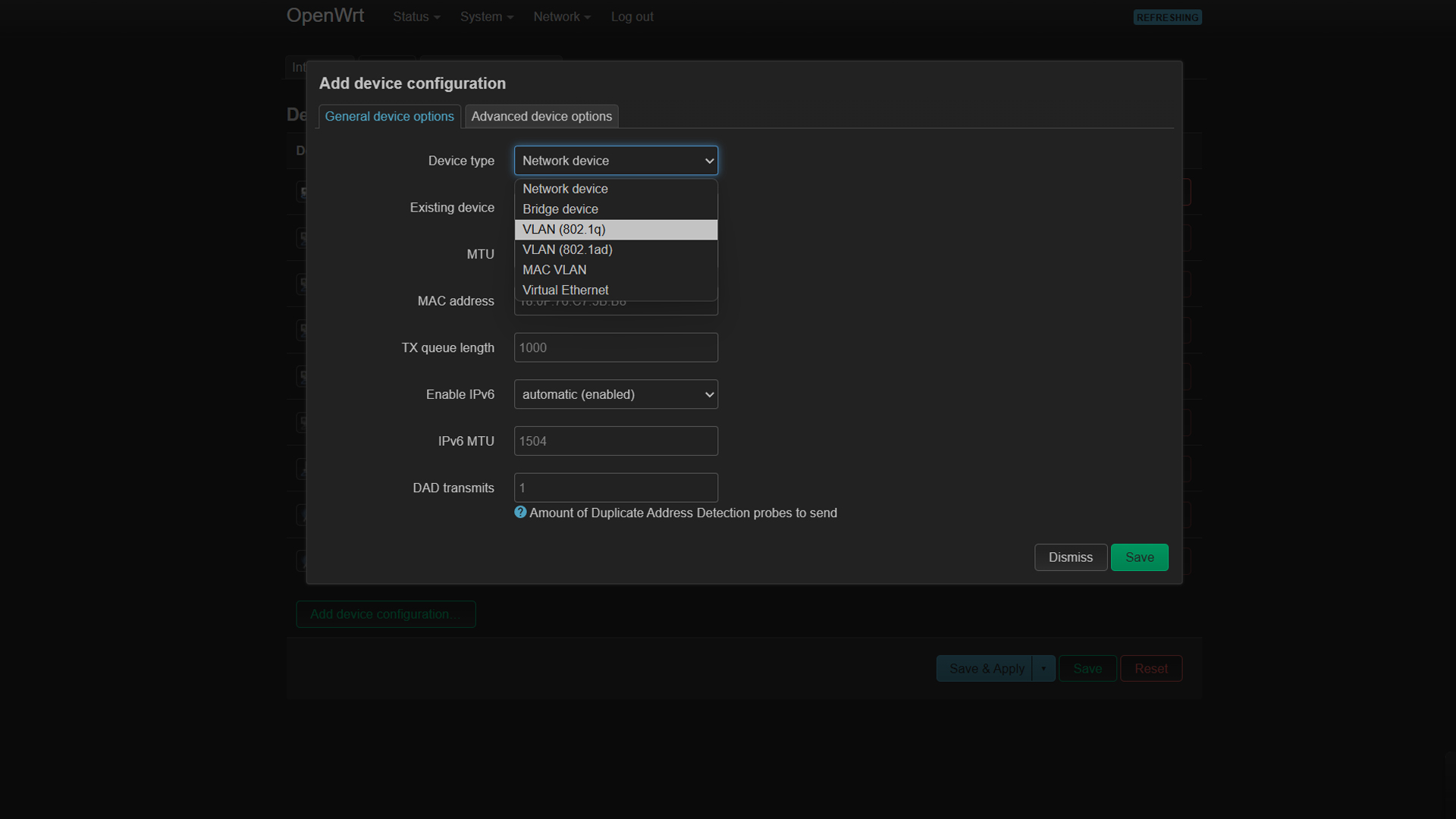This screenshot has width=1456, height=819.
Task: Click the TX queue length field
Action: [616, 347]
